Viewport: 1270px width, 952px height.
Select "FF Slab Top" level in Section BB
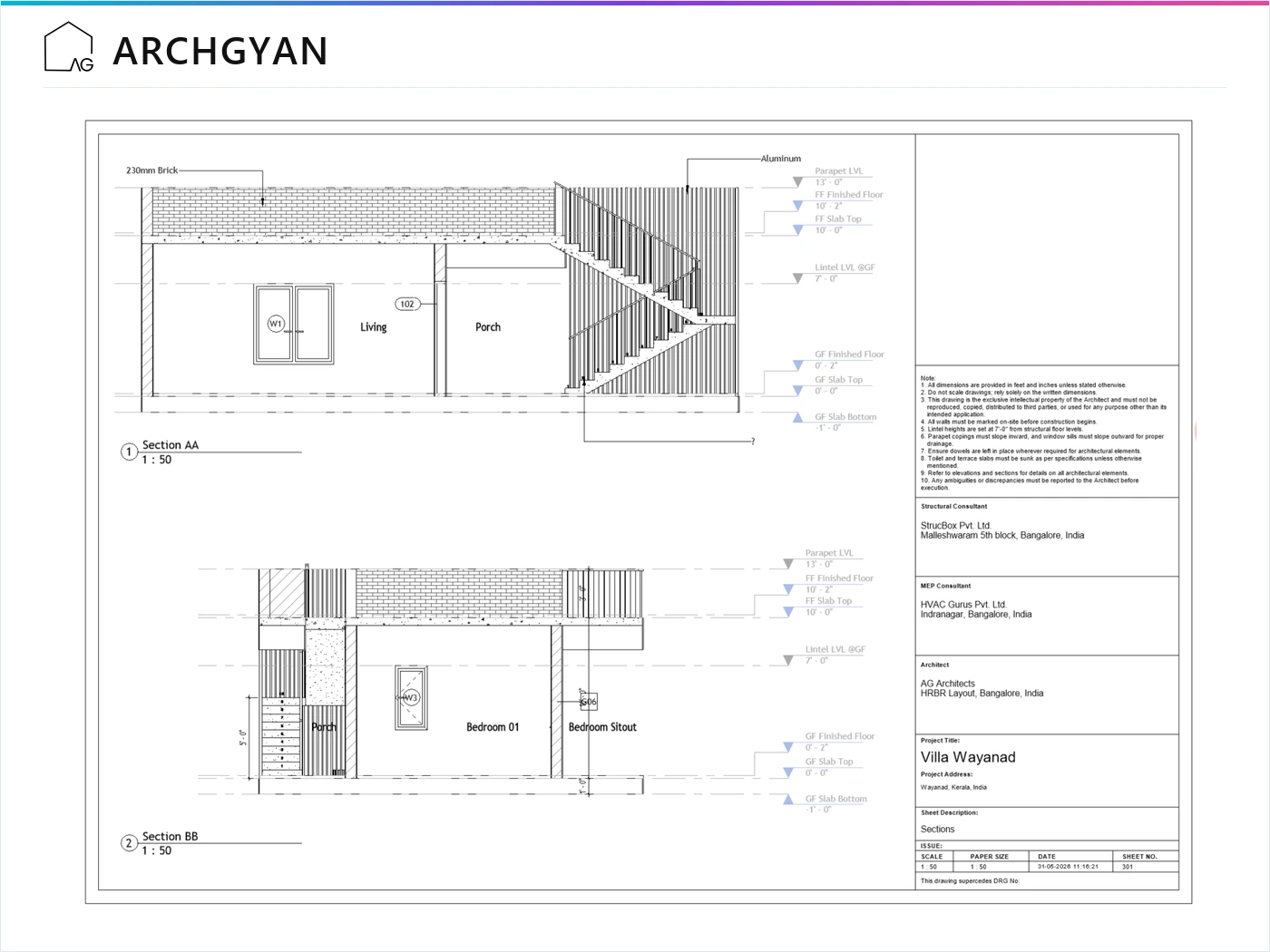[829, 601]
